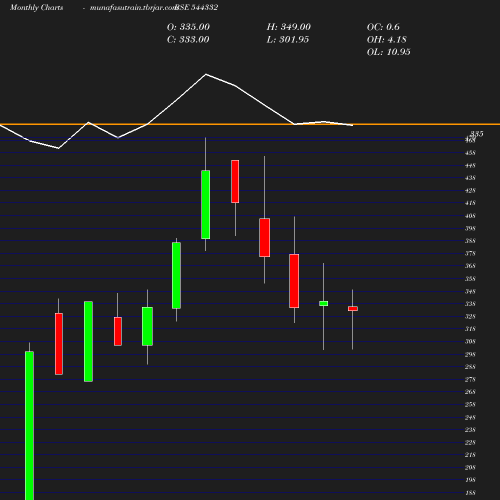This screenshot has height=500, width=500.
Task: Click the 285 price axis label
Action: pyautogui.click(x=470, y=367)
